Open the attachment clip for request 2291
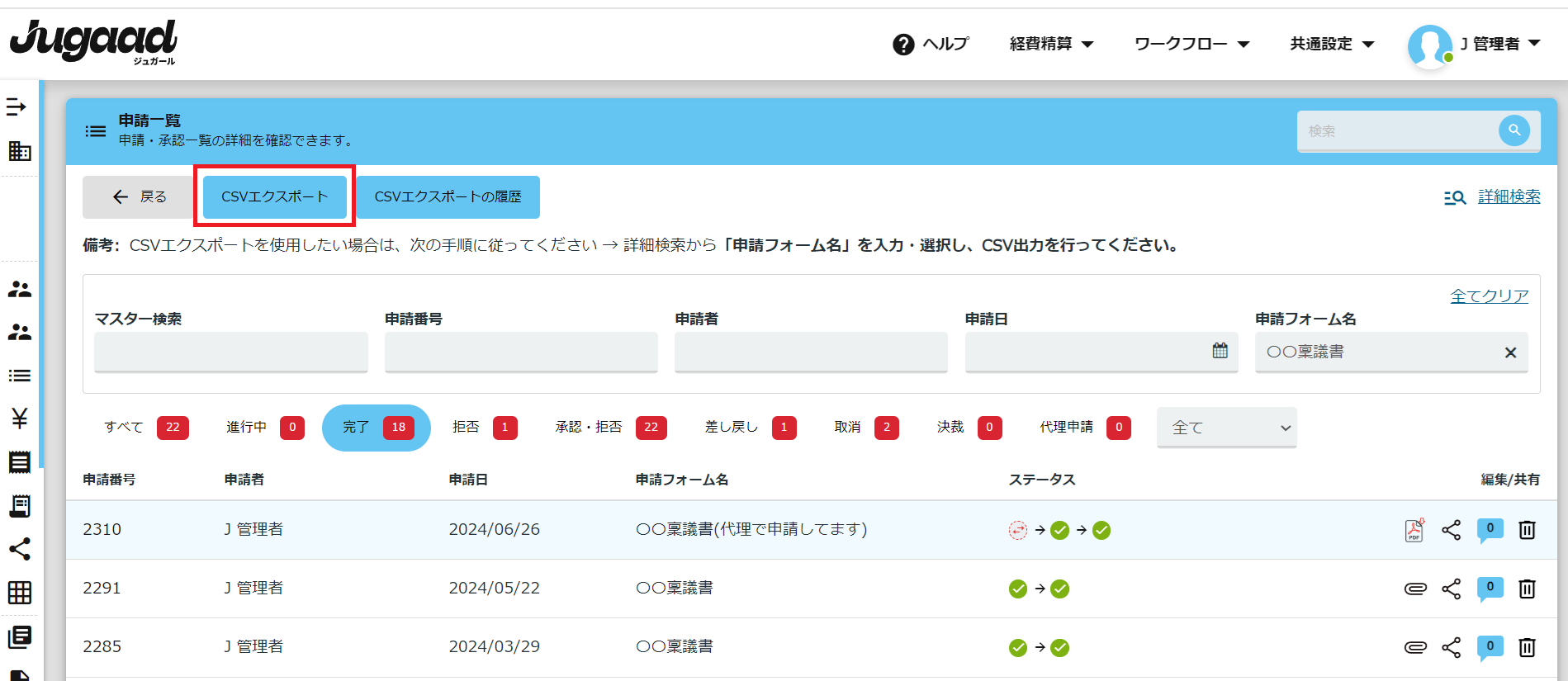 [x=1415, y=589]
